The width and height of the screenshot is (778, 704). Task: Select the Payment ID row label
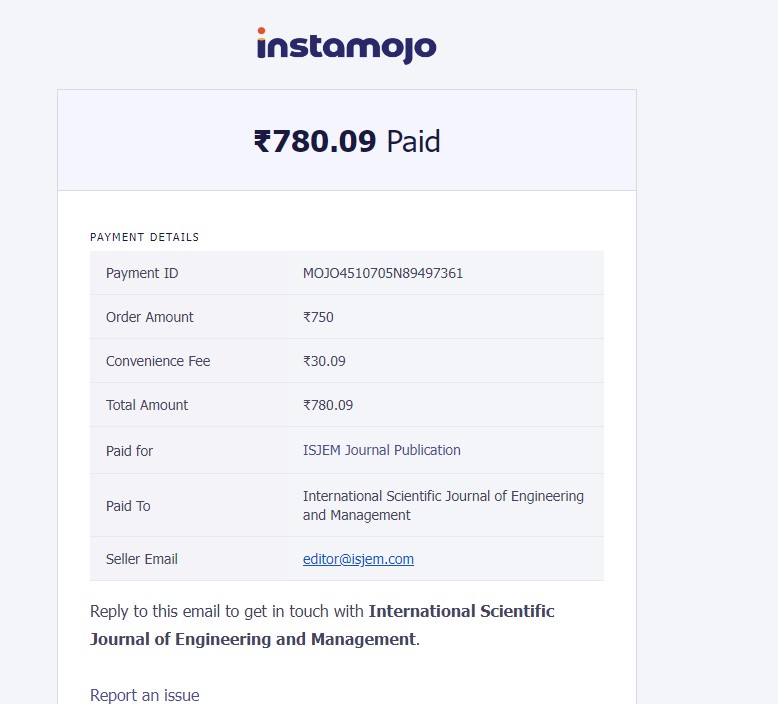[142, 273]
